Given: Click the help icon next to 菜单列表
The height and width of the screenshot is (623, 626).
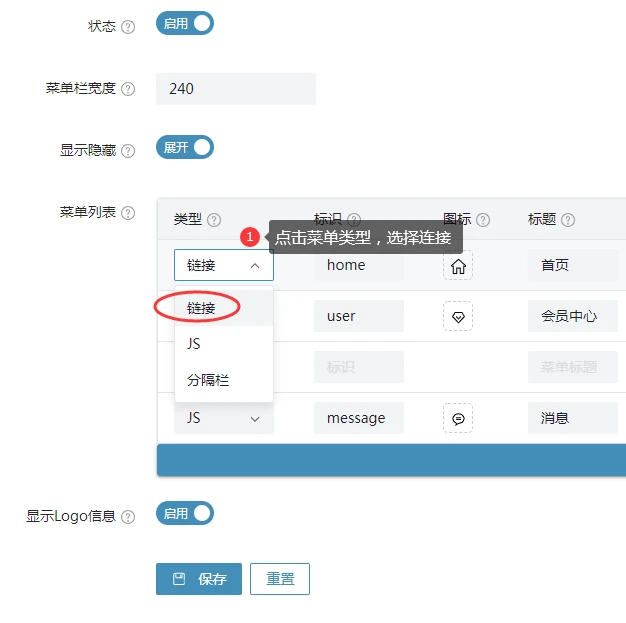Looking at the screenshot, I should 128,213.
